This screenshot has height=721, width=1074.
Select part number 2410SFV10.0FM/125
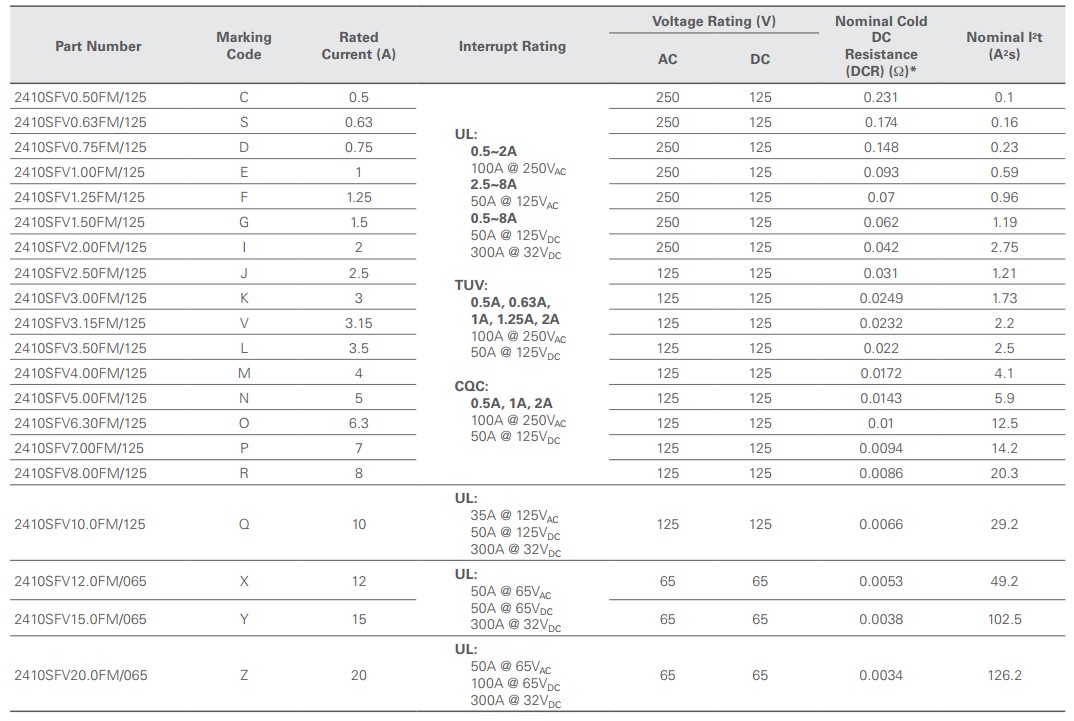point(80,524)
